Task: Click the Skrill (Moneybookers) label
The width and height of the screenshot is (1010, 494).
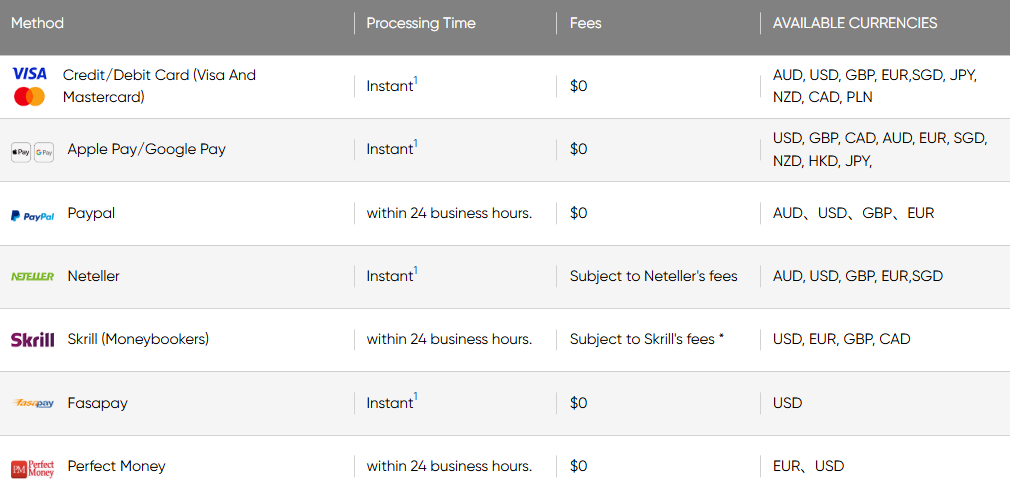Action: [138, 339]
